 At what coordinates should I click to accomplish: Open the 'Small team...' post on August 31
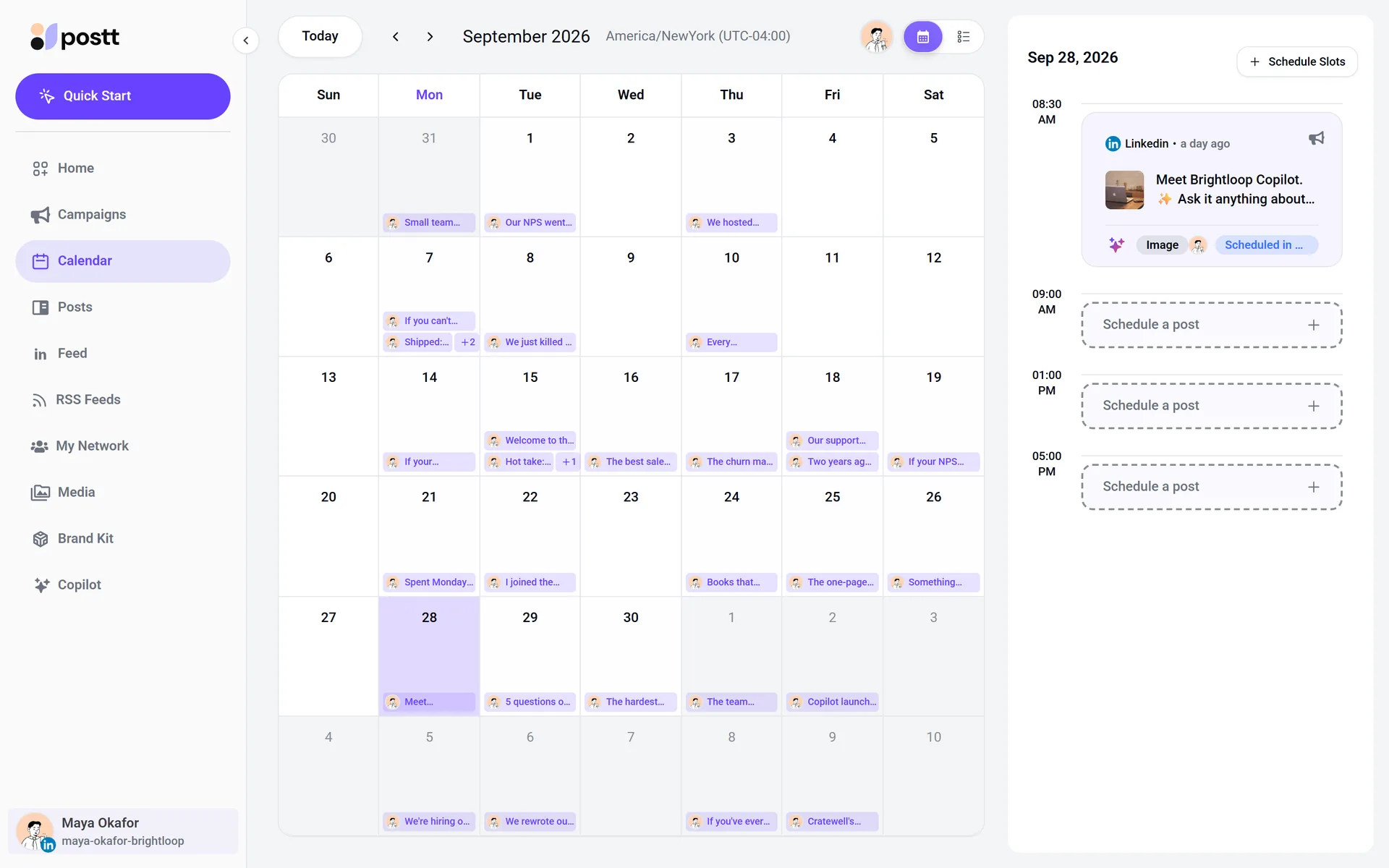pyautogui.click(x=428, y=223)
